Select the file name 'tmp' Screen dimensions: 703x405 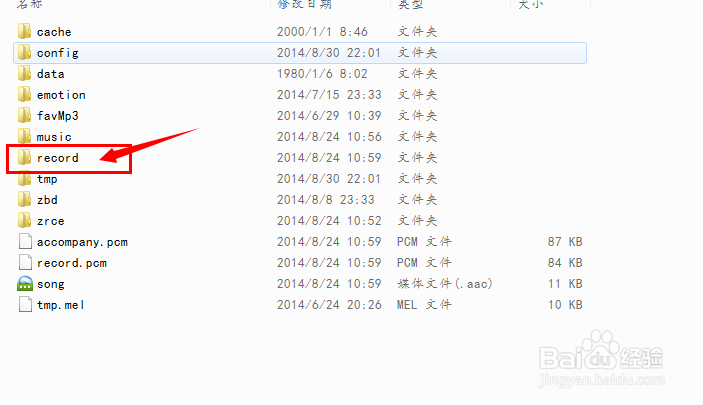click(x=47, y=179)
